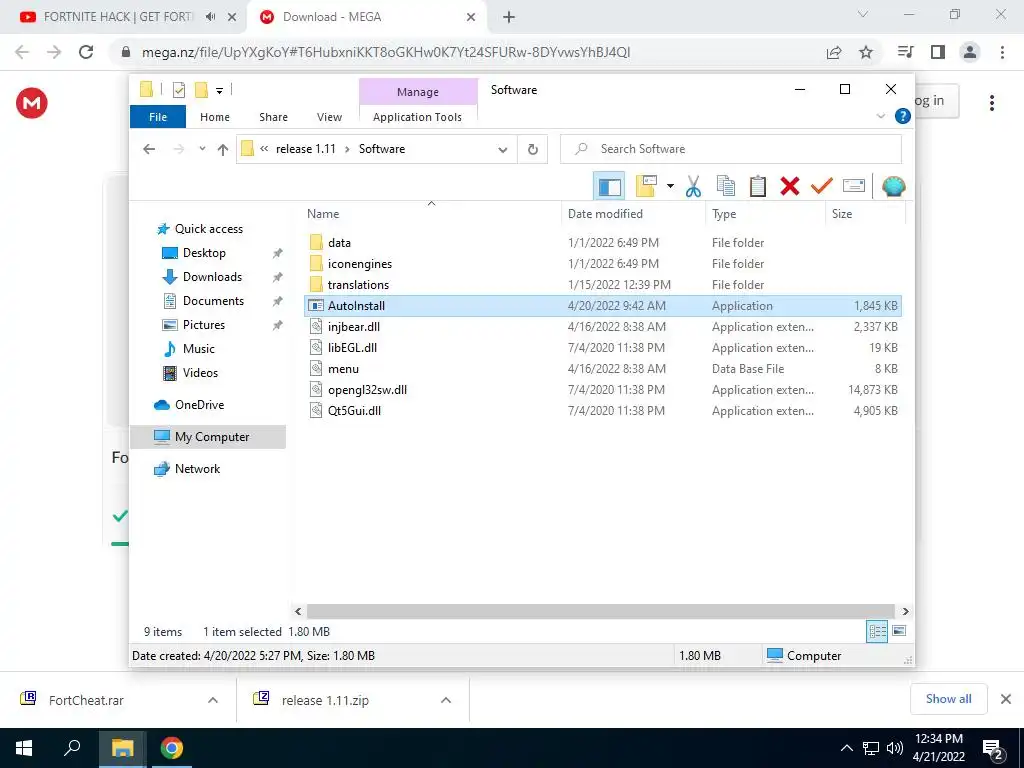Select injbear.dll file

(x=602, y=327)
